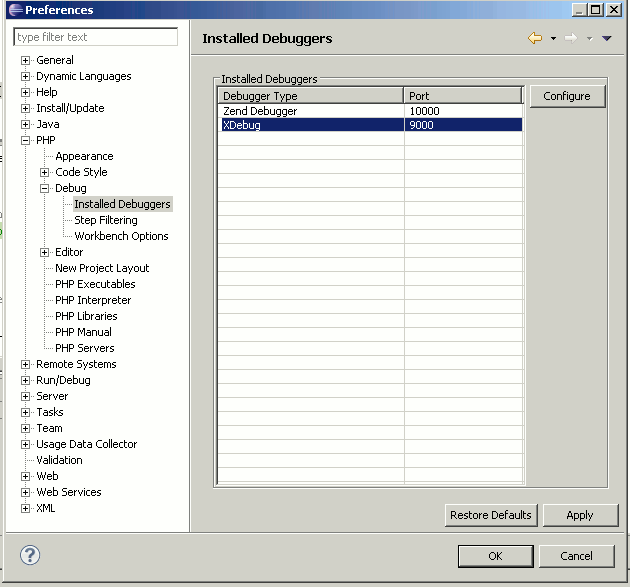
Task: Click the Port column header
Action: click(x=463, y=96)
